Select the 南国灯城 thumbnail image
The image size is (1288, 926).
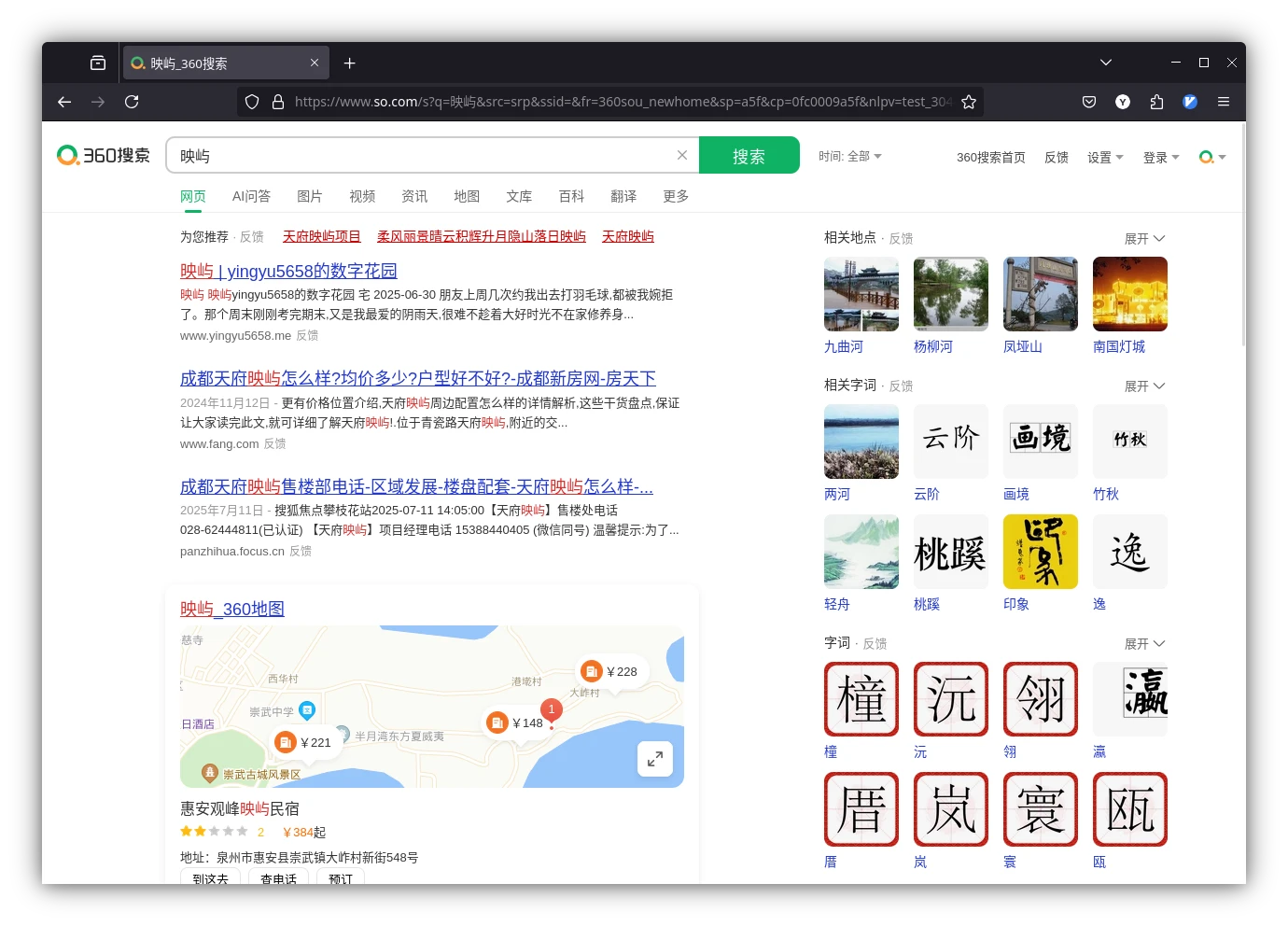[x=1130, y=294]
